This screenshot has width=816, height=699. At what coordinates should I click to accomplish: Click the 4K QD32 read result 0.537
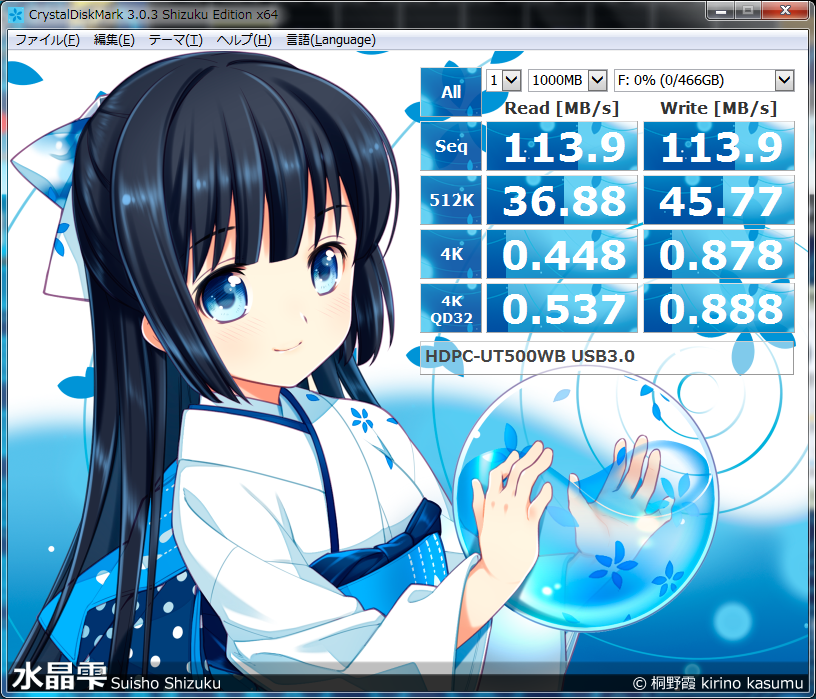tap(562, 309)
